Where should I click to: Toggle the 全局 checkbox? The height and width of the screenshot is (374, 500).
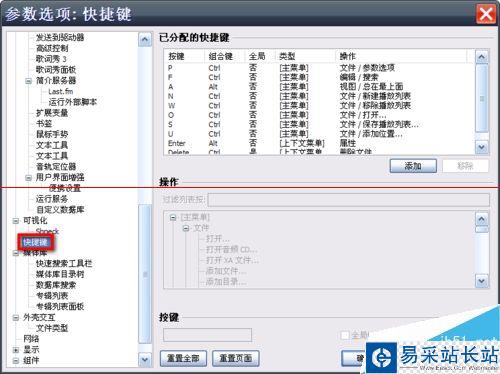345,335
